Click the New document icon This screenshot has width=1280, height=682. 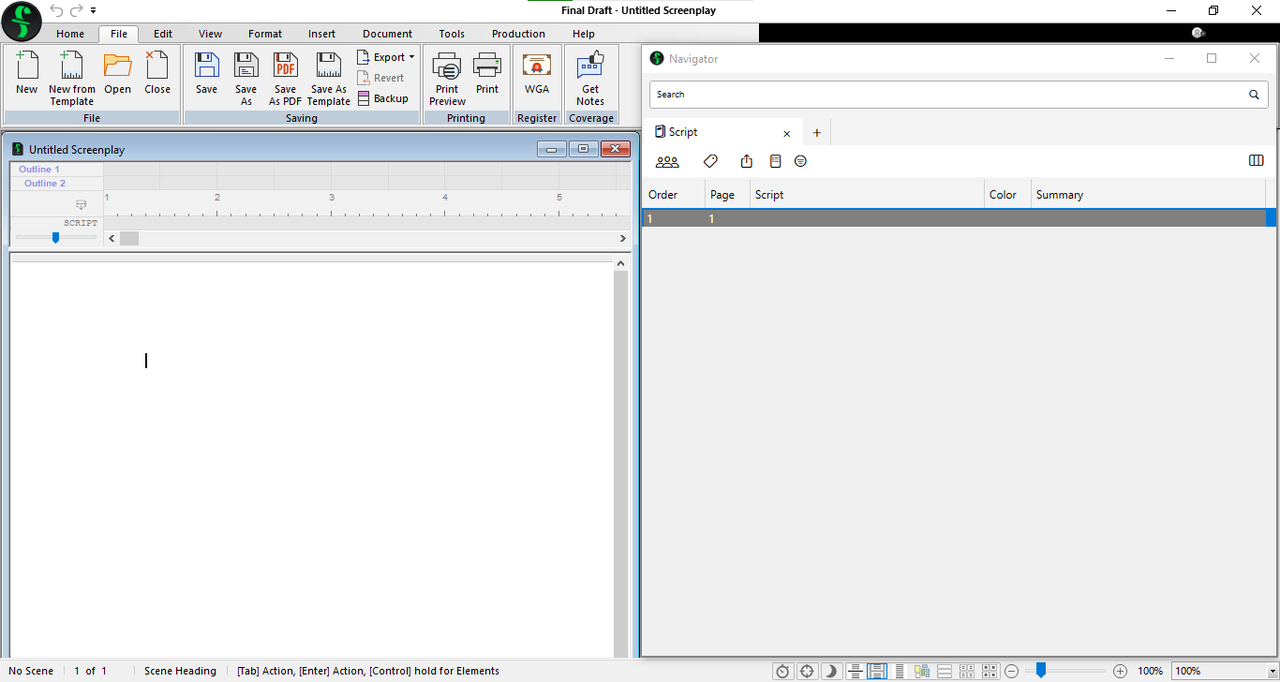[26, 67]
